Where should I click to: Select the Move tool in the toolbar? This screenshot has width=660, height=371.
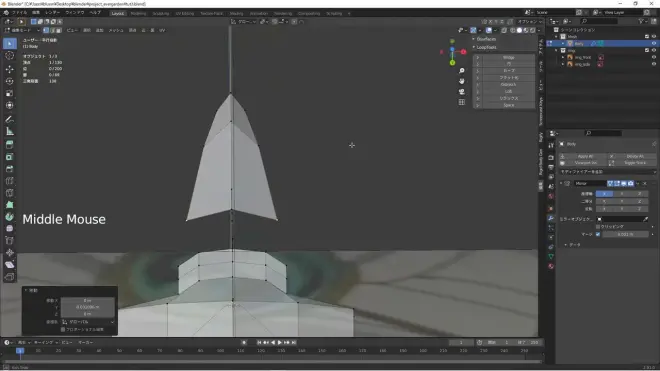(x=10, y=69)
